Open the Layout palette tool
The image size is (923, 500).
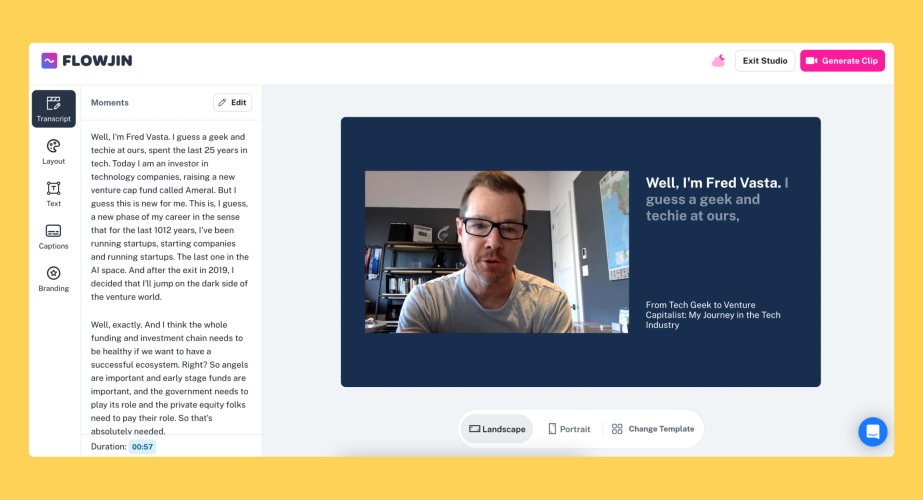pos(54,151)
